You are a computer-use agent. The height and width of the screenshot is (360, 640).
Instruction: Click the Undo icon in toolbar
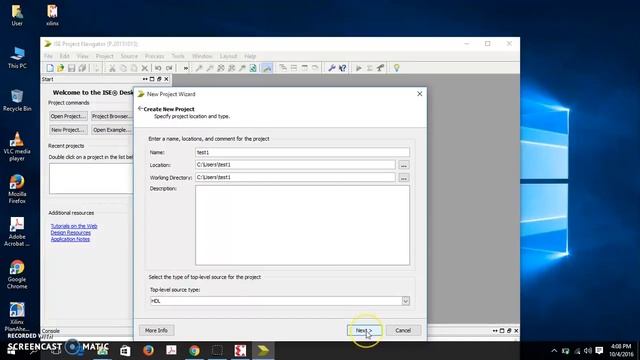pyautogui.click(x=158, y=68)
